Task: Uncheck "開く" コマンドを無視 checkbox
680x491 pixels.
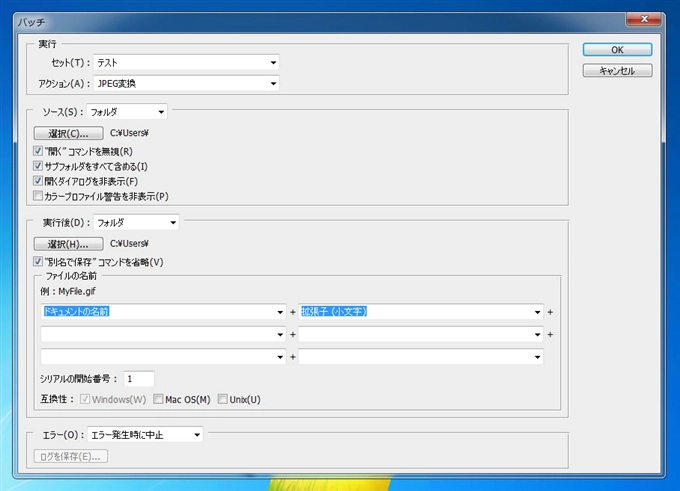Action: (x=38, y=151)
